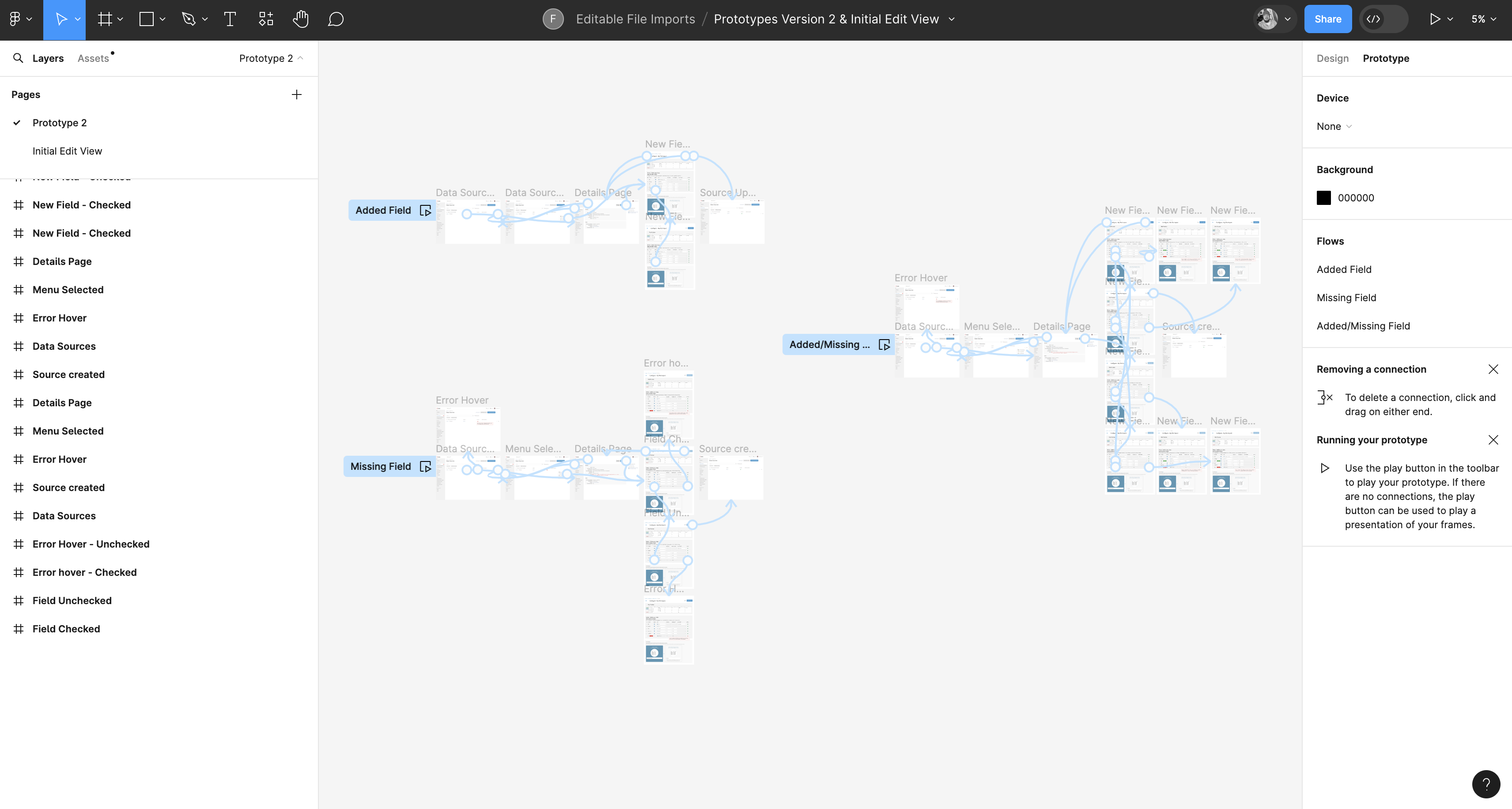Close the Running your prototype tip
The image size is (1512, 809).
point(1493,440)
